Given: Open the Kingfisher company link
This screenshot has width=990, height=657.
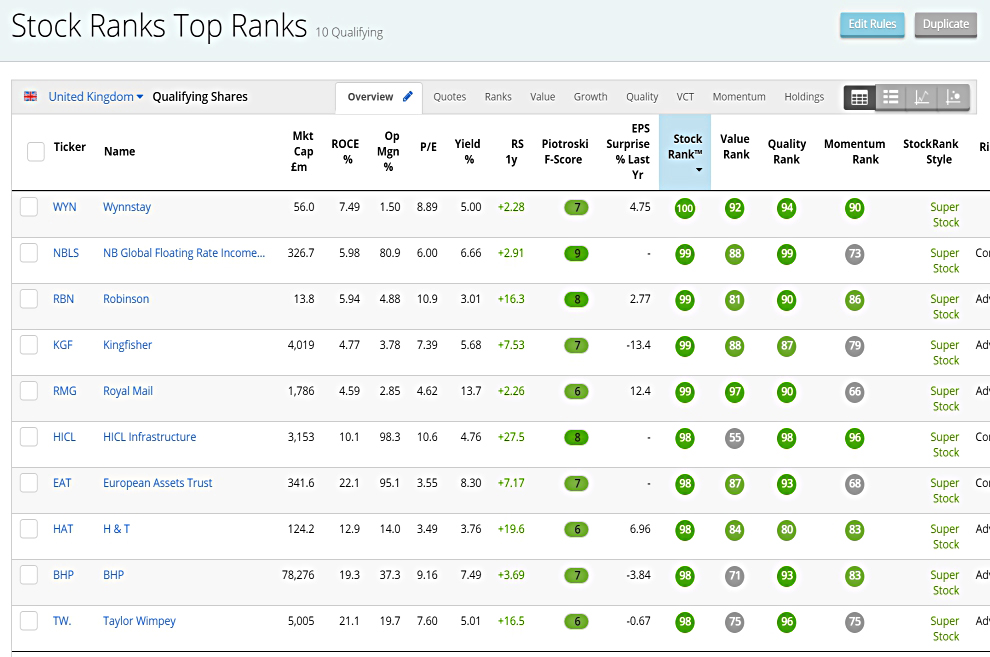Looking at the screenshot, I should [128, 345].
